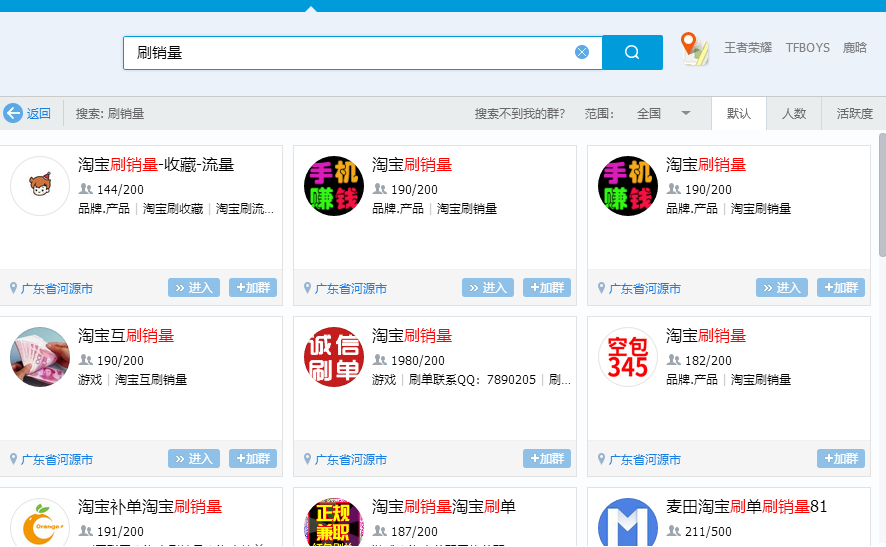The width and height of the screenshot is (886, 547).
Task: Click member count 211/500
Action: (708, 532)
